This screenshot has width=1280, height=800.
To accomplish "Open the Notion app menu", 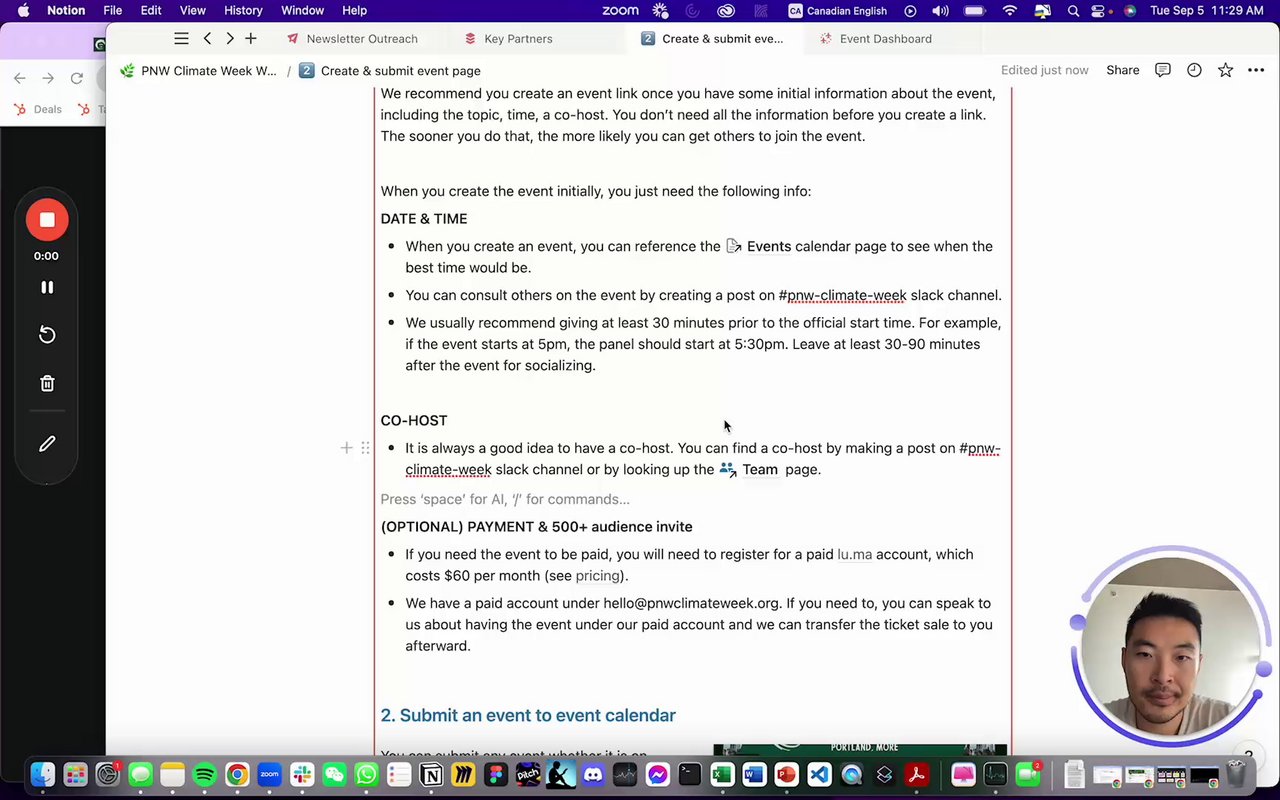I will click(66, 10).
